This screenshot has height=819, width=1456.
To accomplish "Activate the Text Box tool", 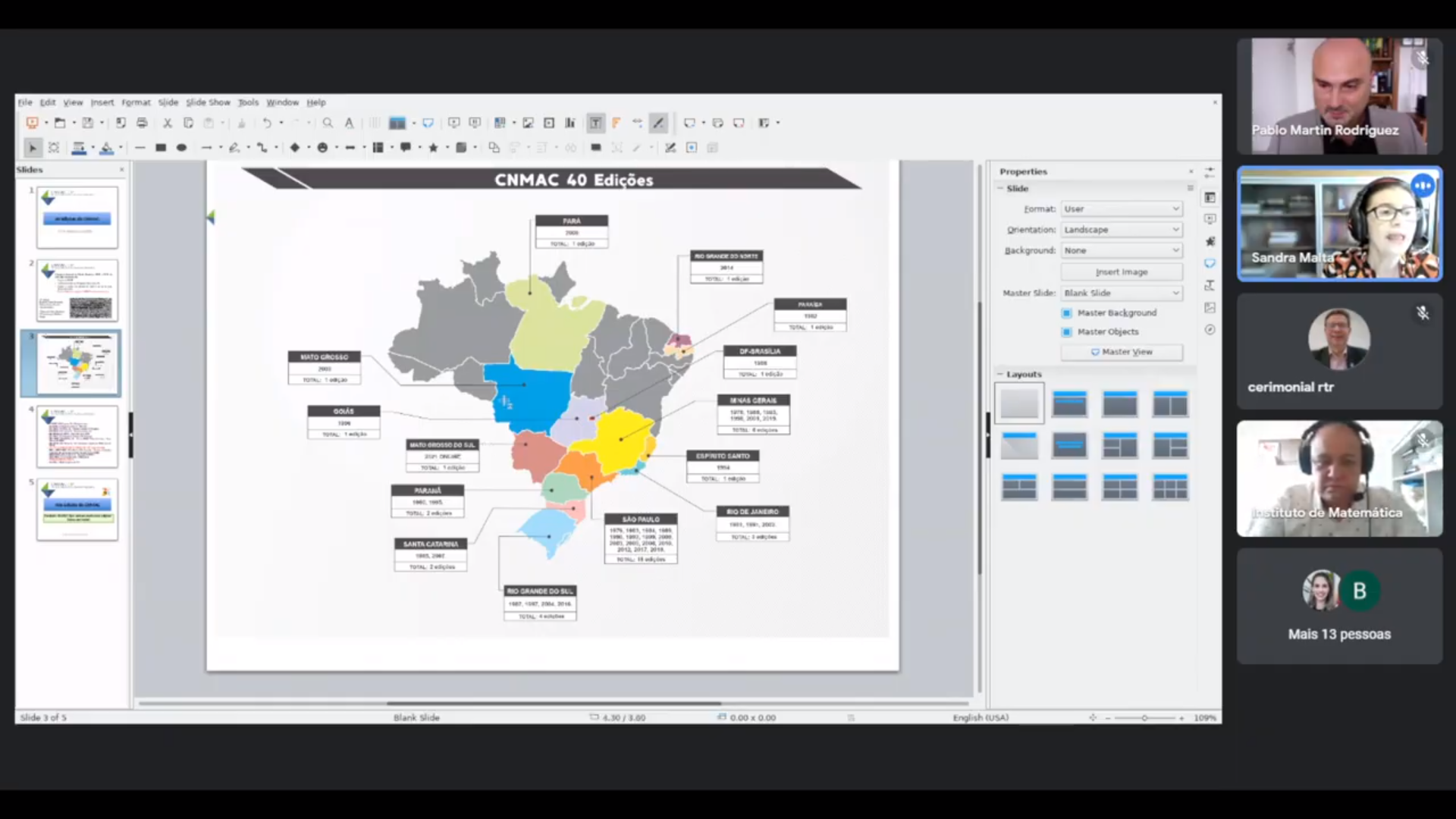I will [596, 123].
